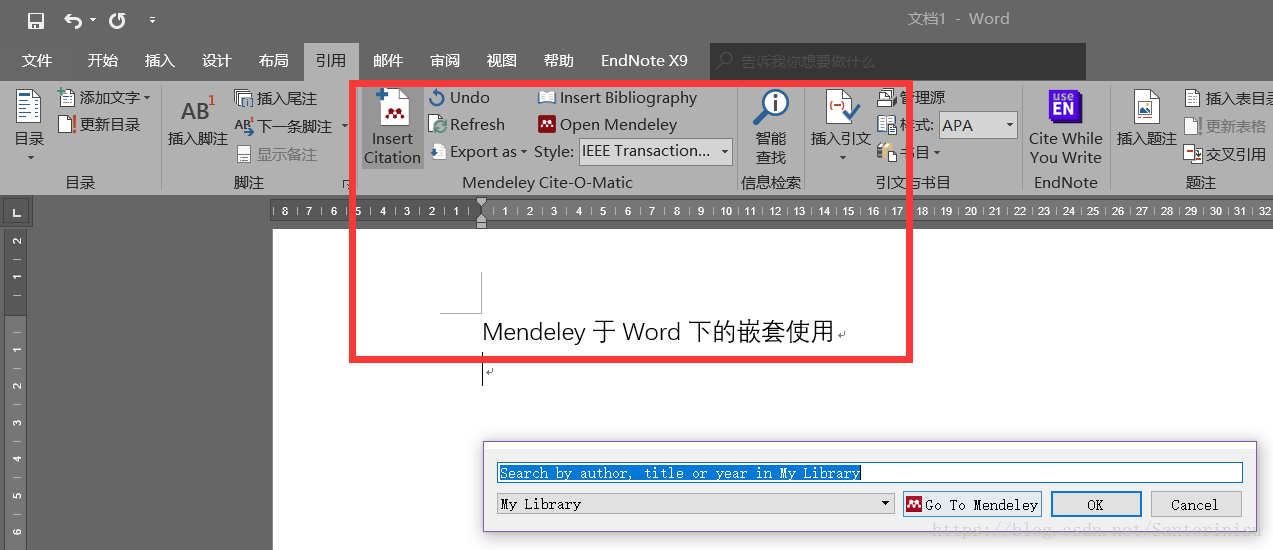Switch to the 布局 tab
Viewport: 1273px width, 550px height.
(273, 61)
